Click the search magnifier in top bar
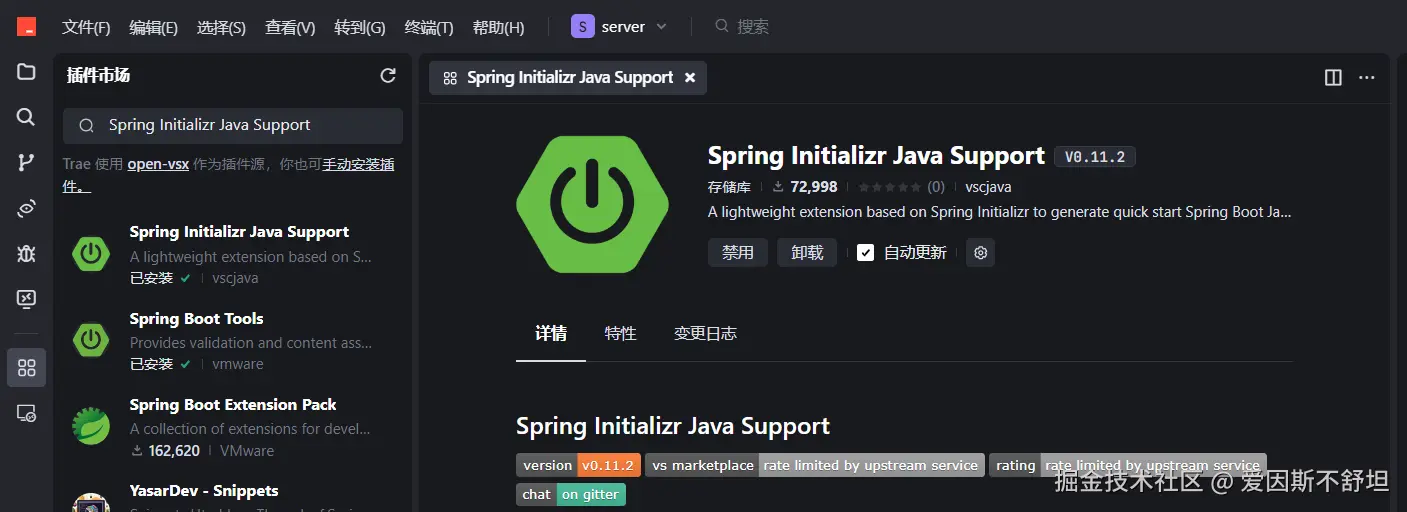The width and height of the screenshot is (1407, 512). click(722, 26)
